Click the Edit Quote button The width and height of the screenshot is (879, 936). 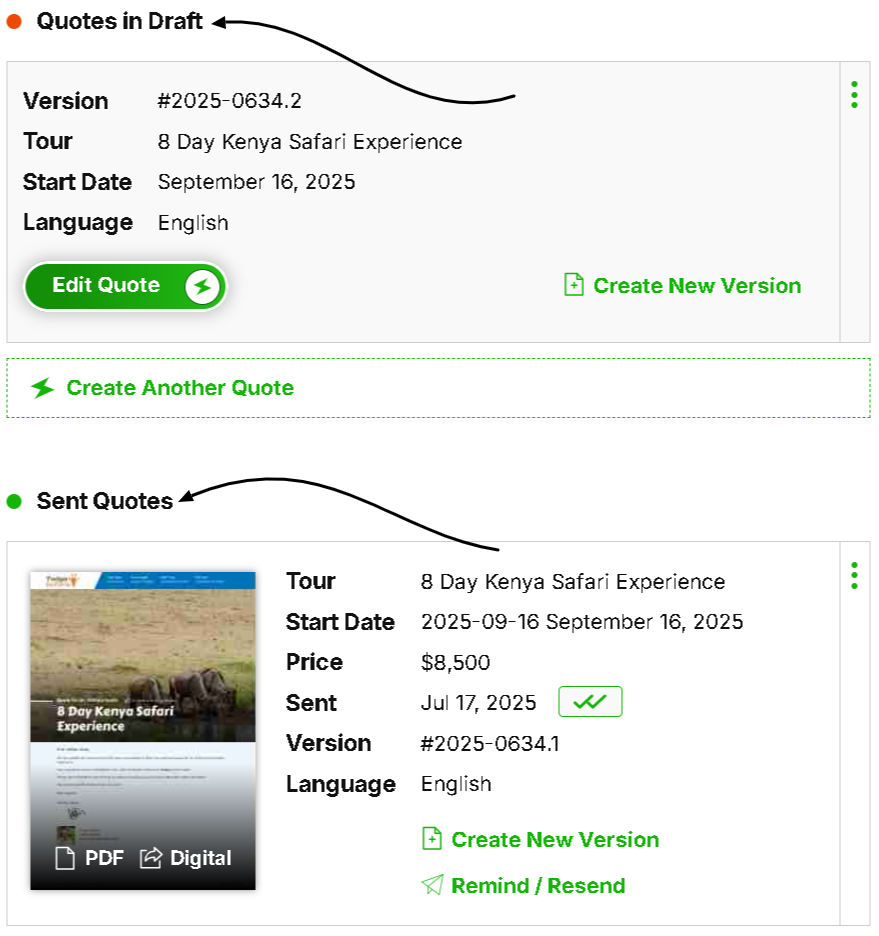107,286
